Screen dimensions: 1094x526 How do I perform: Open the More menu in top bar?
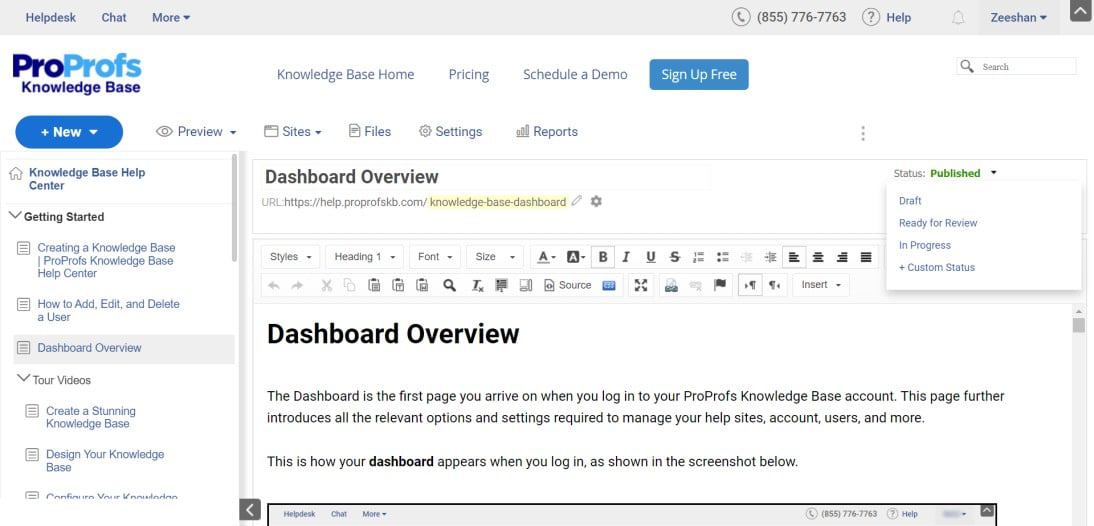(171, 17)
